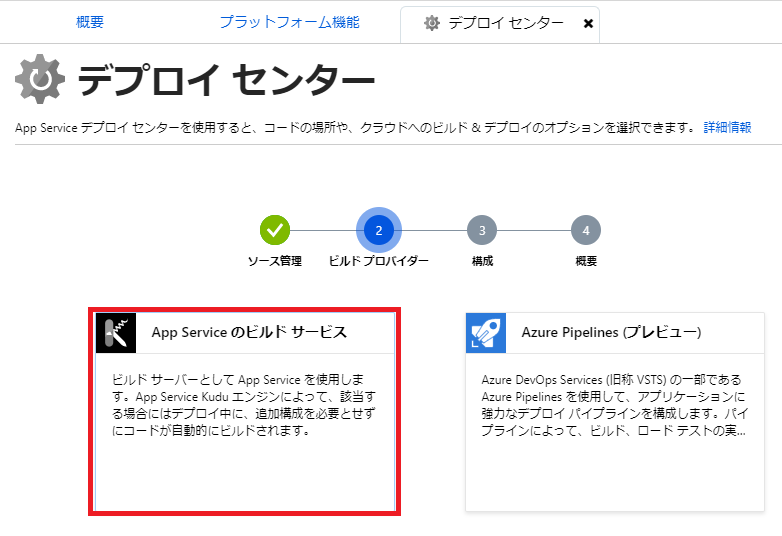Click the デプロイ センター page heading

pos(226,80)
